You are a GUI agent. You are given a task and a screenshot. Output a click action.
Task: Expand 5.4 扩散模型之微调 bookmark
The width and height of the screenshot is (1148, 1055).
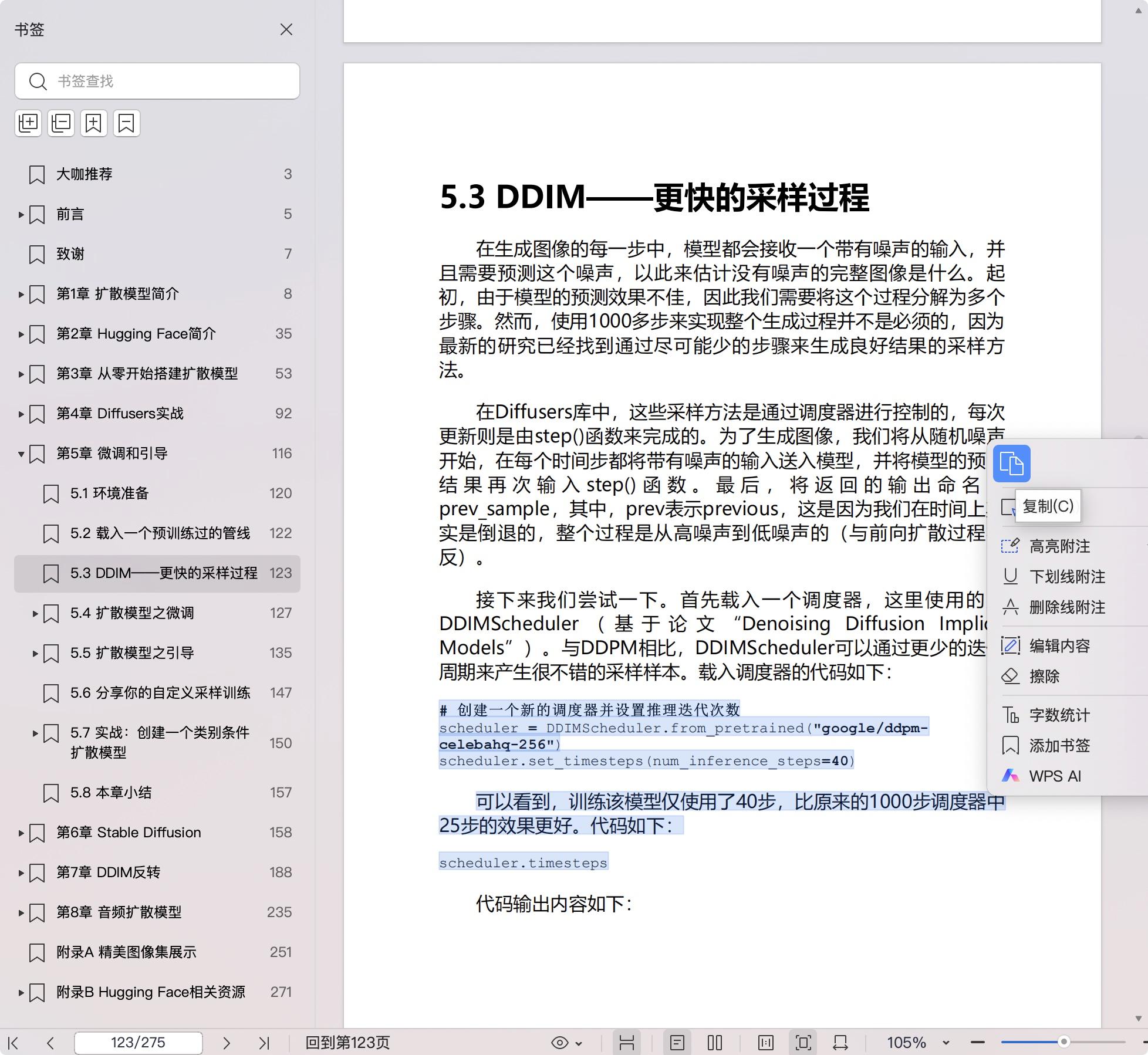[35, 614]
